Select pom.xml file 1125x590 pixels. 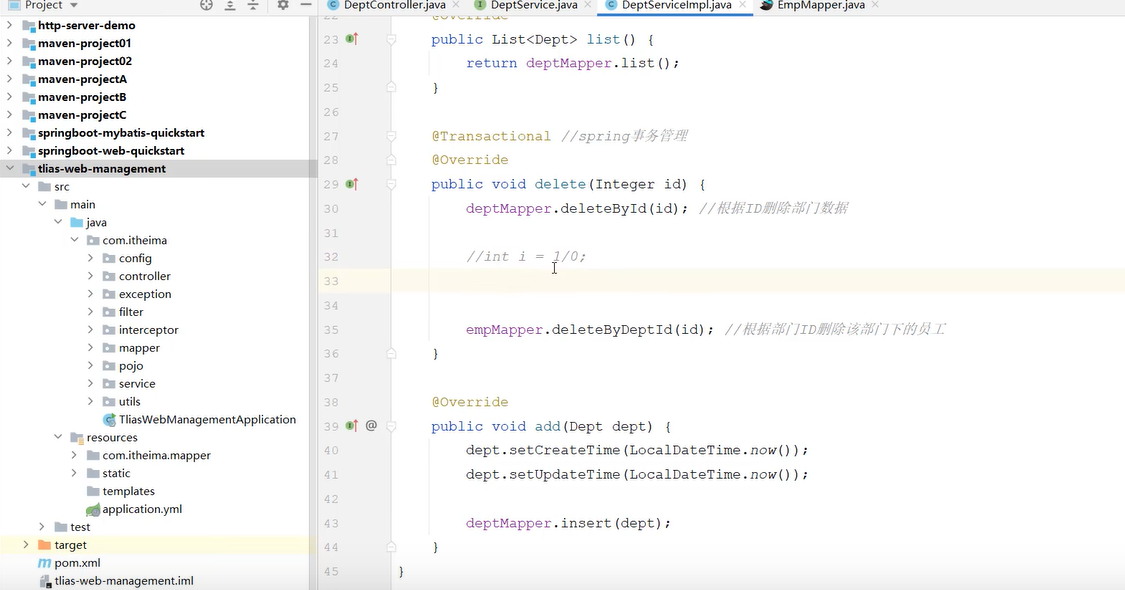77,563
